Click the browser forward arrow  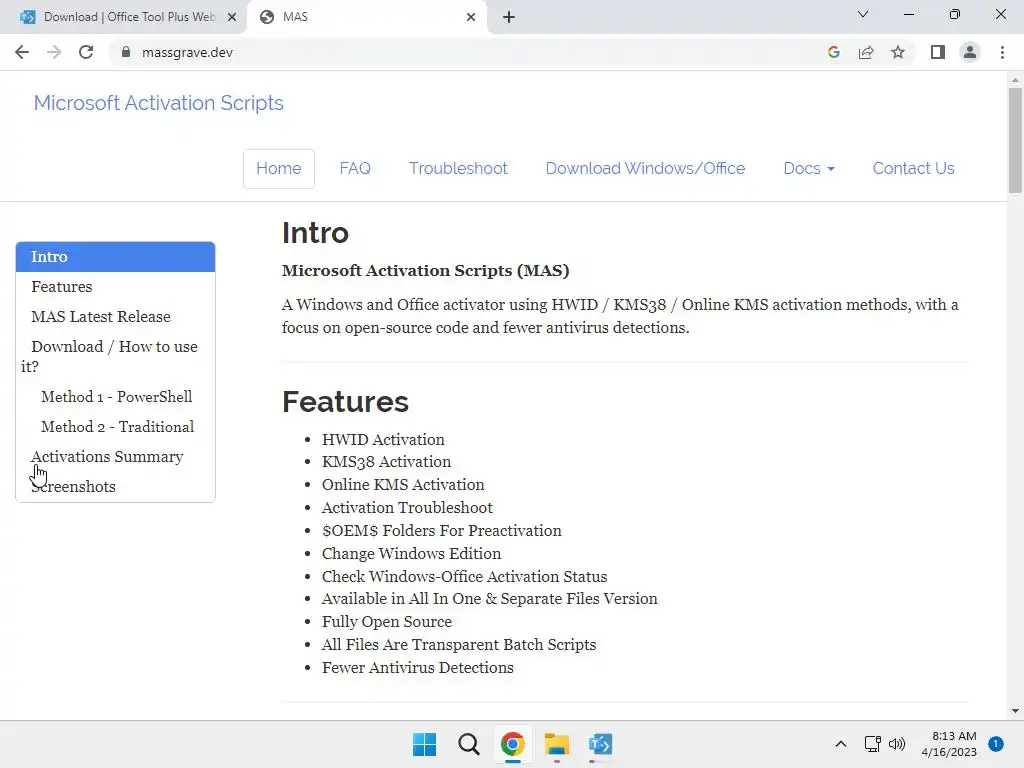pyautogui.click(x=54, y=52)
